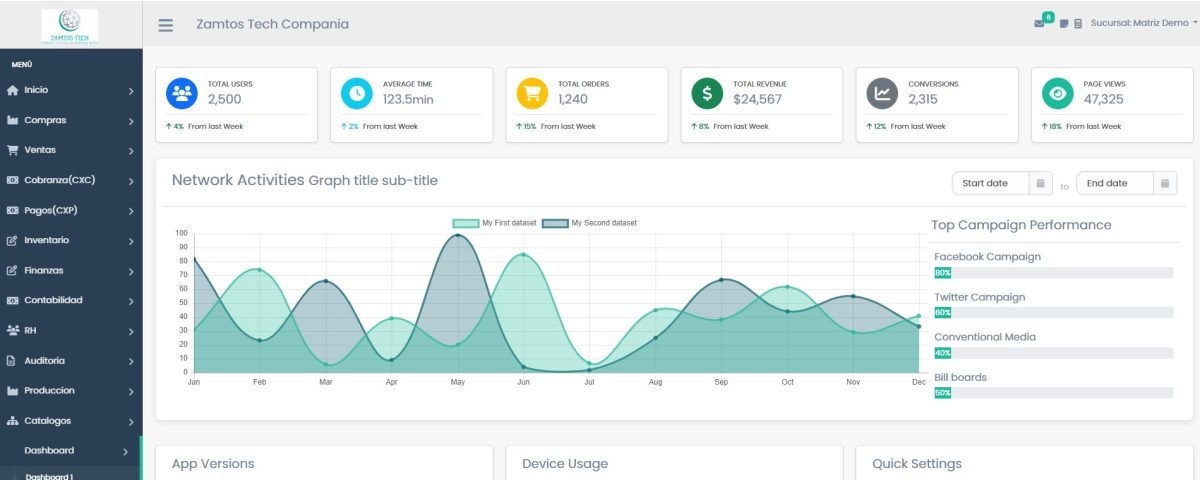Viewport: 1200px width, 480px height.
Task: Select the Dashboard 1 submenu item
Action: point(49,476)
